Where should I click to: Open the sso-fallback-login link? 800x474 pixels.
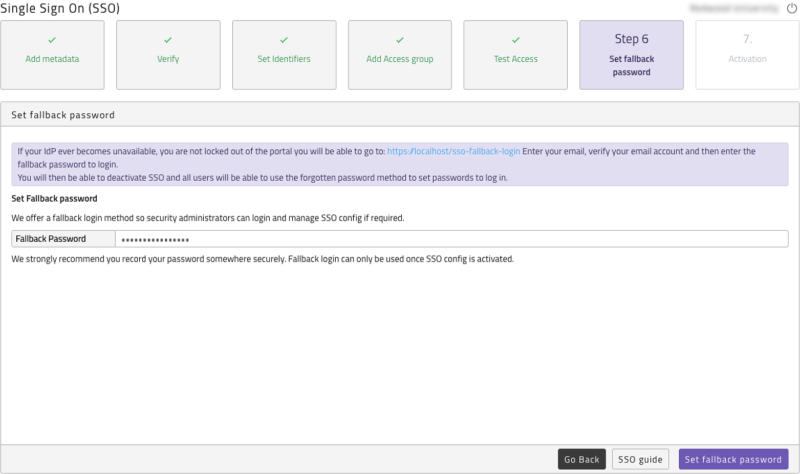coord(453,151)
